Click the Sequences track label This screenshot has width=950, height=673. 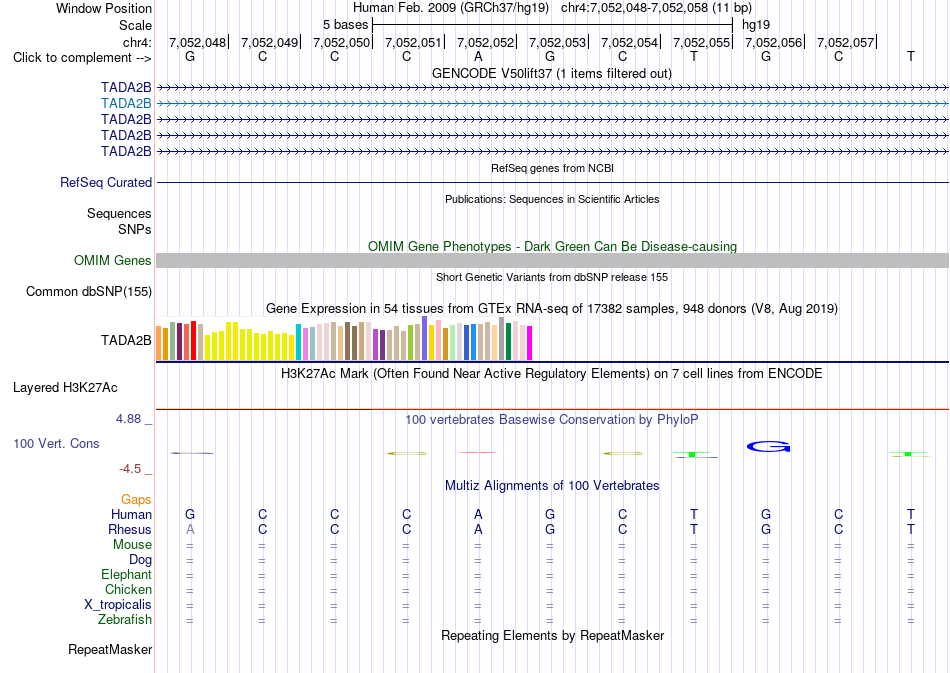(x=119, y=213)
